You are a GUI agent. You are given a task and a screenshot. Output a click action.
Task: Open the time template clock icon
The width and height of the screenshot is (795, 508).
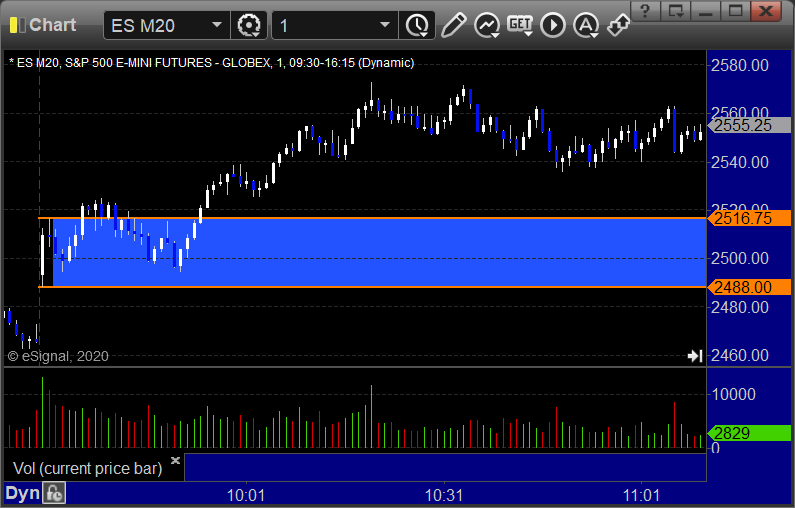[417, 25]
